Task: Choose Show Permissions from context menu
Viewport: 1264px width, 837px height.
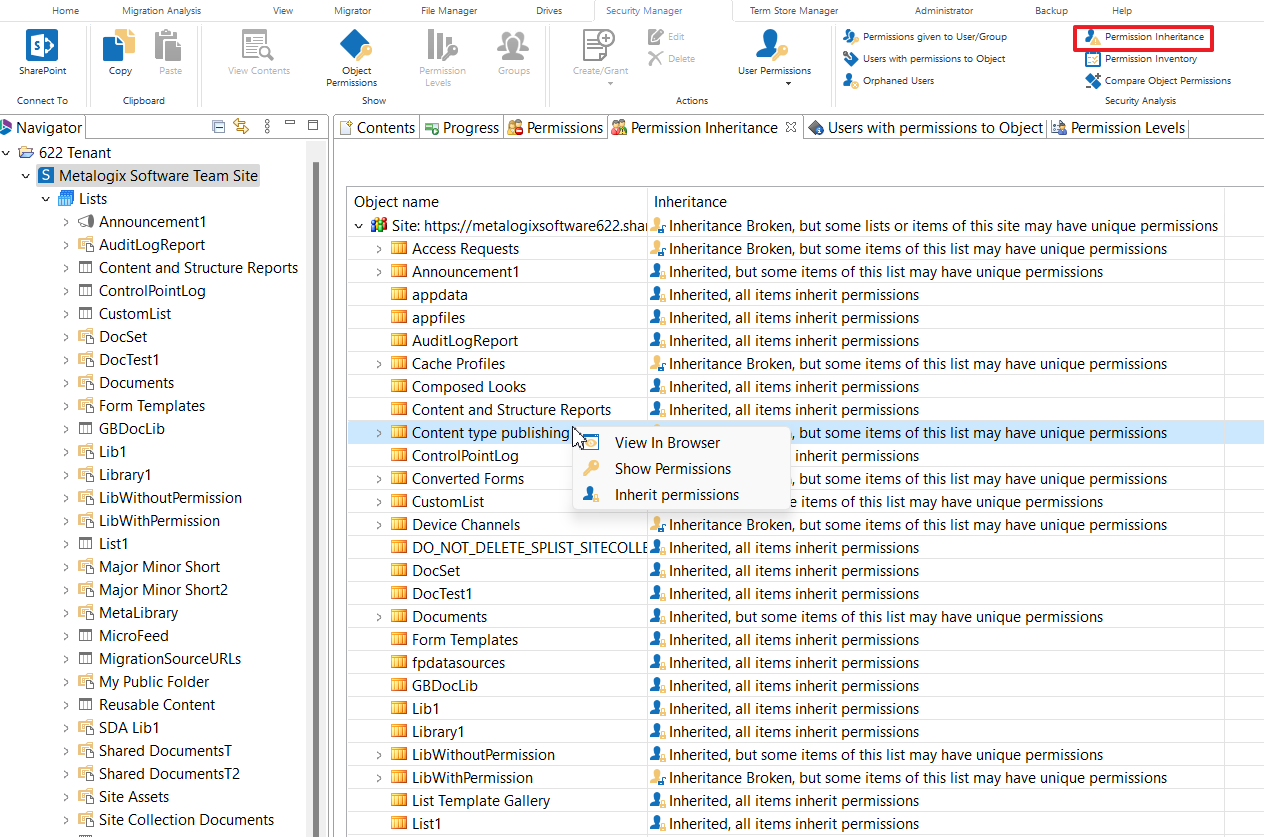Action: point(672,469)
